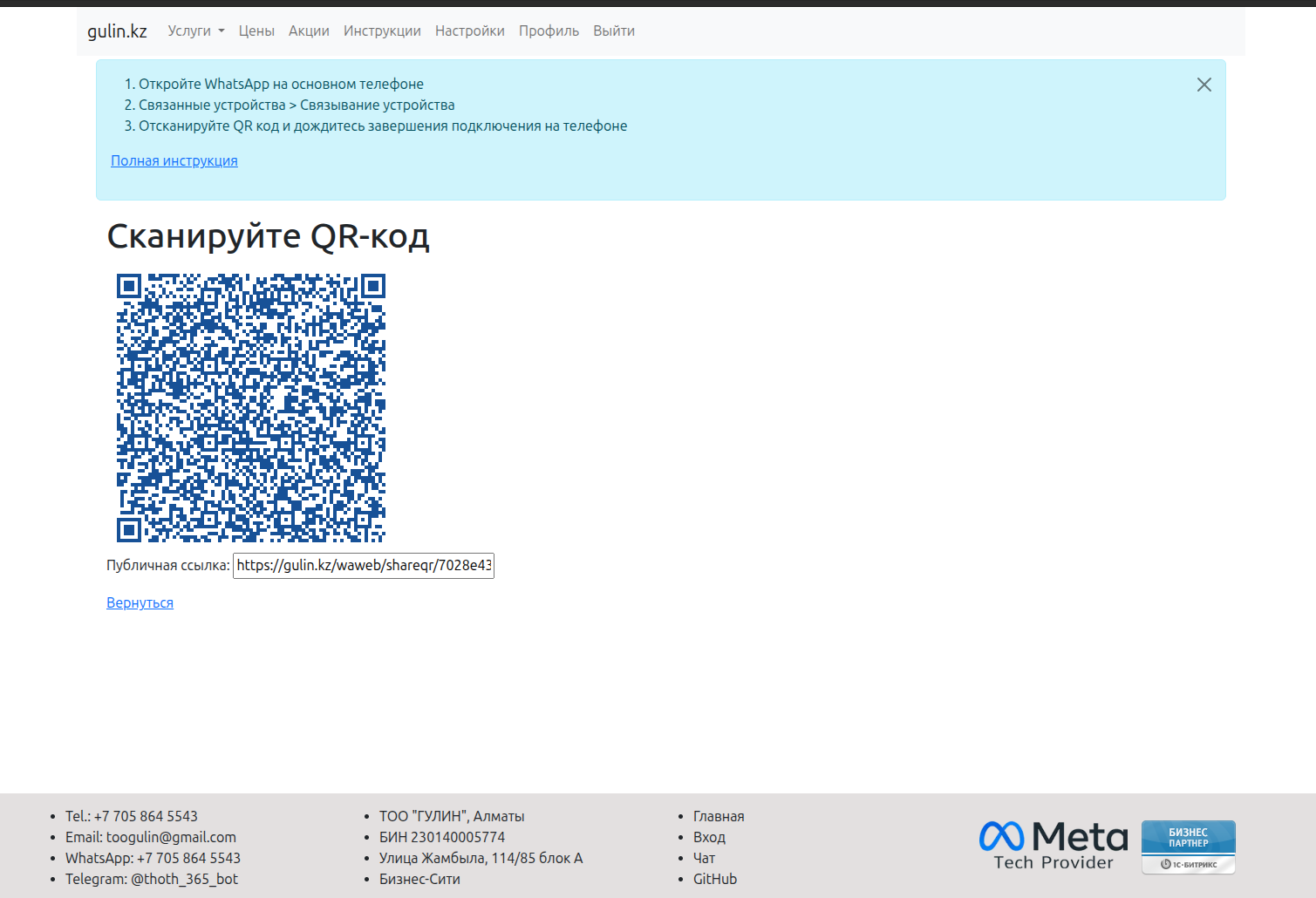Click the step 'Откройте WhatsApp на основном телефоне'

(x=281, y=84)
